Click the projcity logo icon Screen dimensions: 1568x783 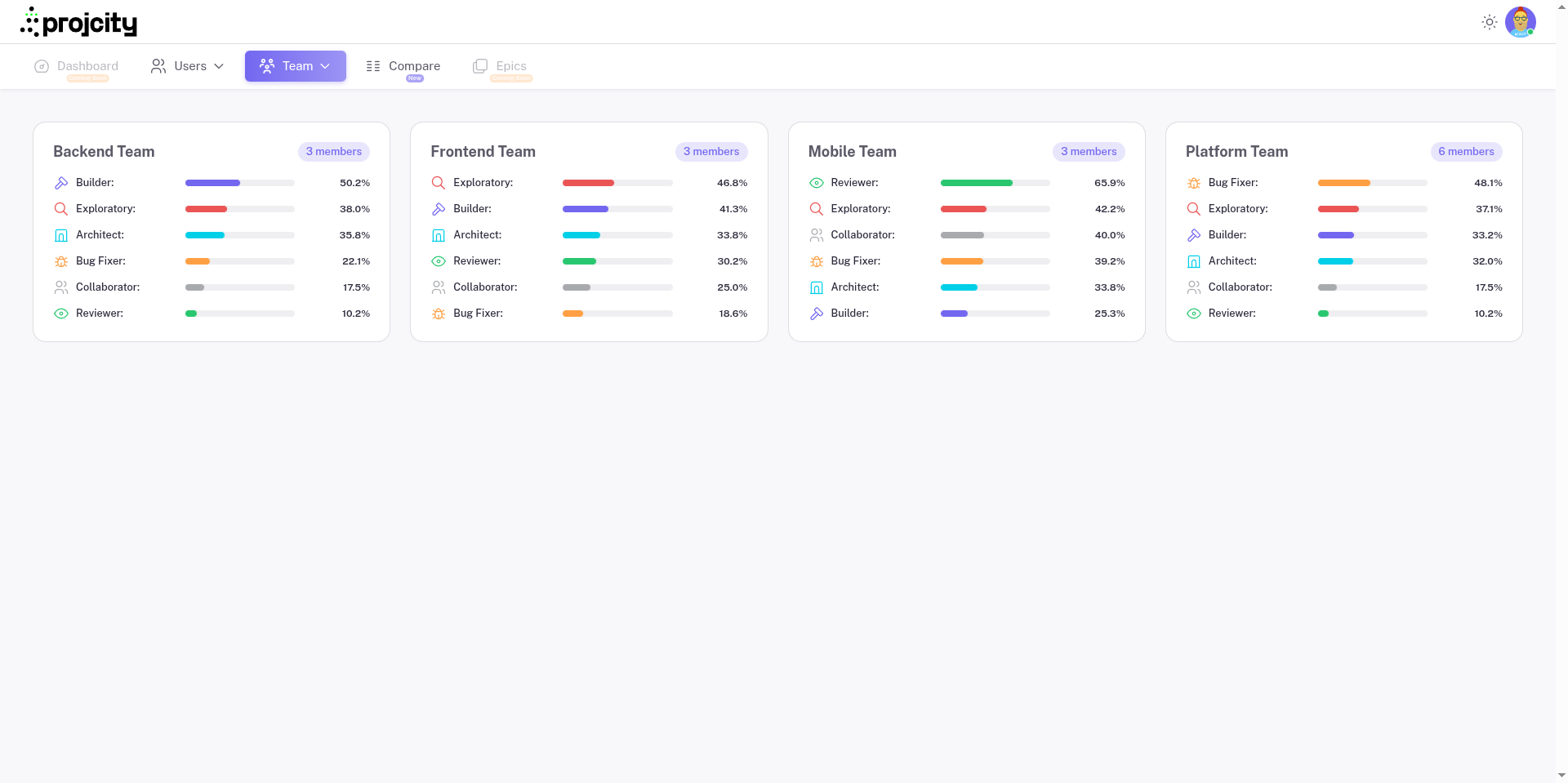30,21
